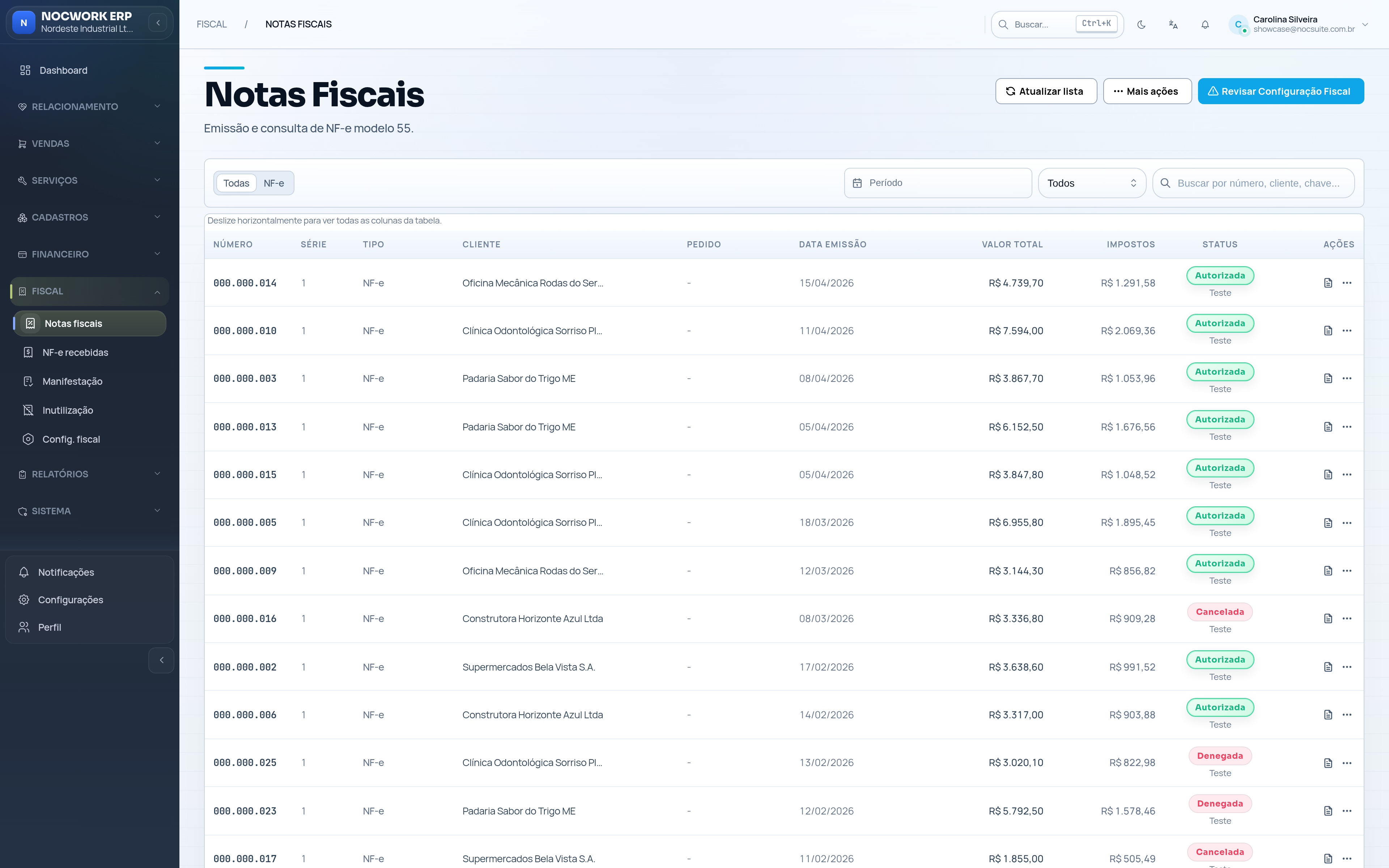View document icon for note 000.000.009
The width and height of the screenshot is (1389, 868).
[x=1328, y=571]
